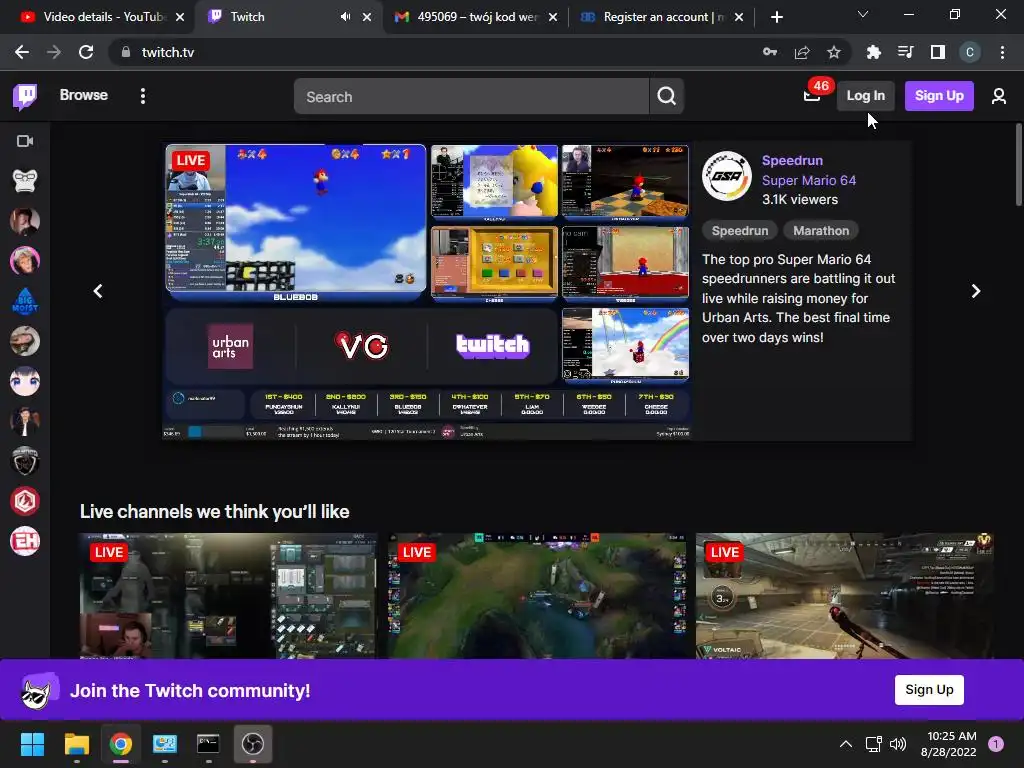This screenshot has width=1024, height=768.
Task: Select the Marathon tag
Action: click(x=821, y=231)
